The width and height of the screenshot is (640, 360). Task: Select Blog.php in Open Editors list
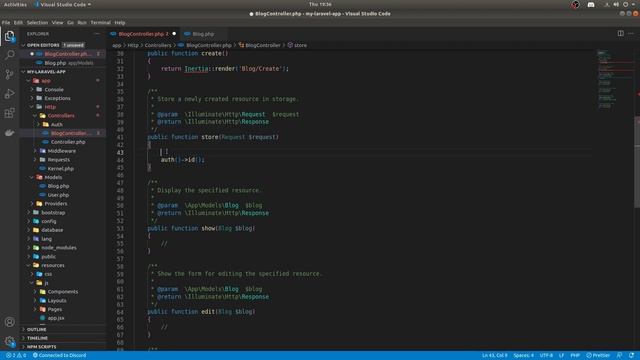61,63
